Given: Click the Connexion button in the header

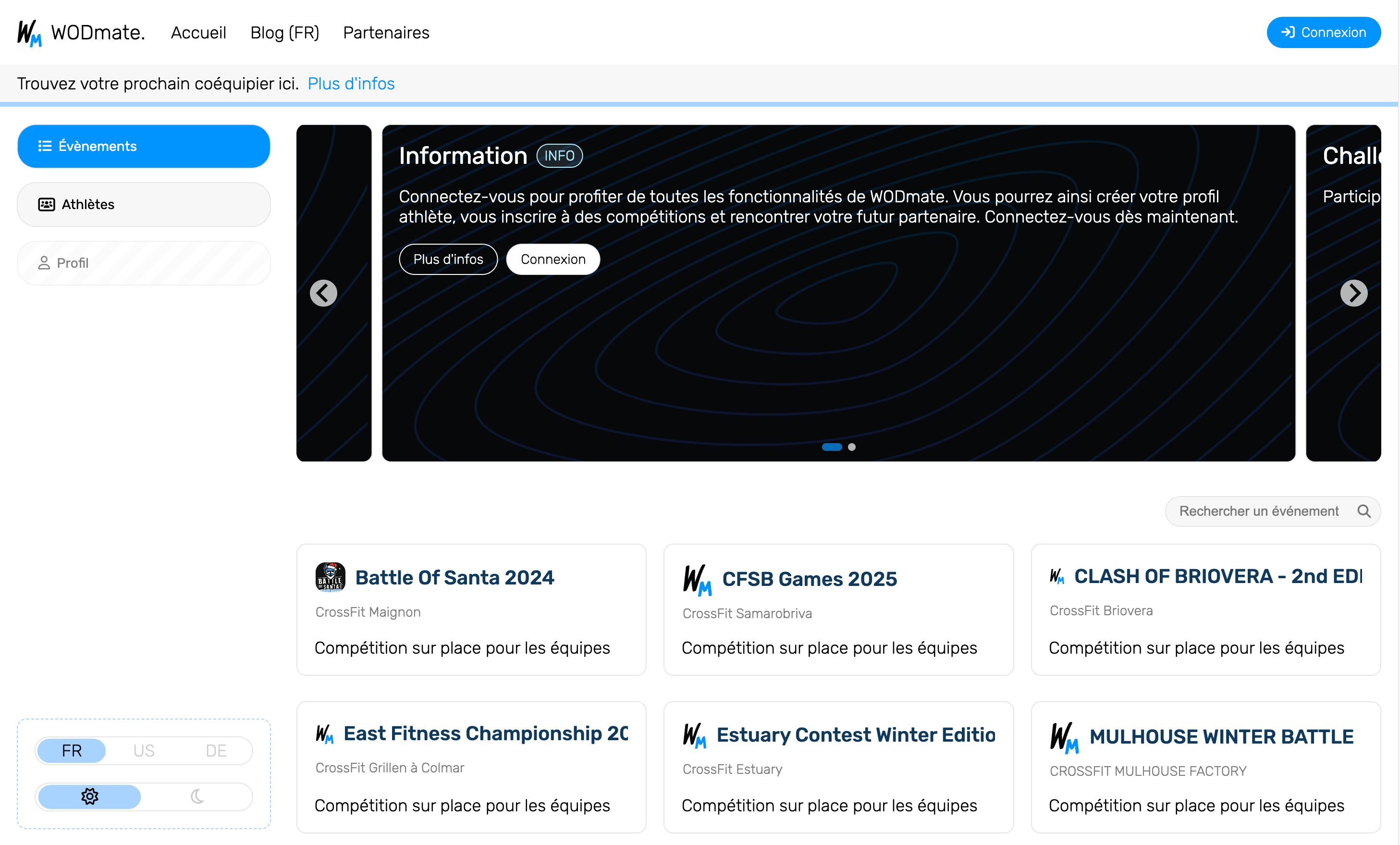Looking at the screenshot, I should coord(1323,32).
